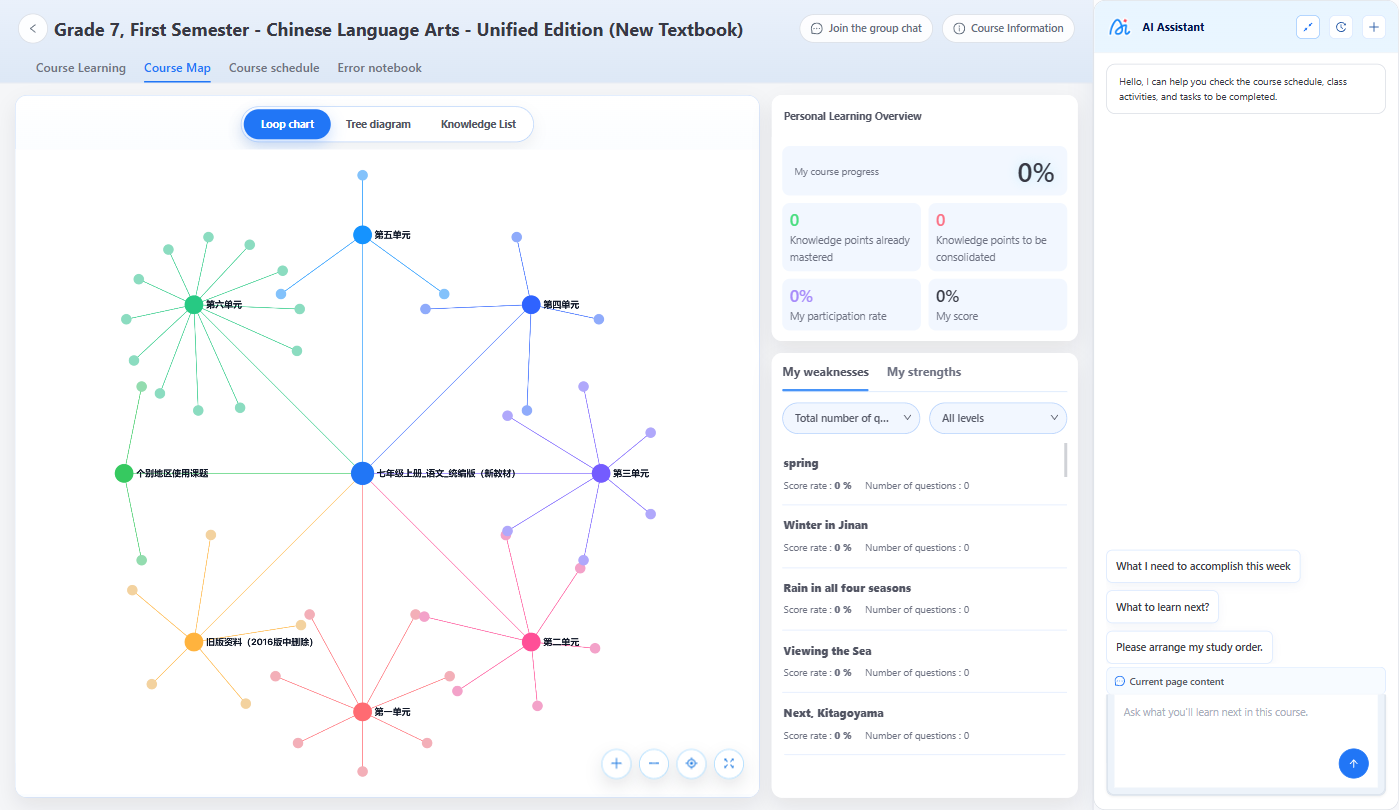Screen dimensions: 1399x810
Task: Open the Error notebook tab
Action: point(380,68)
